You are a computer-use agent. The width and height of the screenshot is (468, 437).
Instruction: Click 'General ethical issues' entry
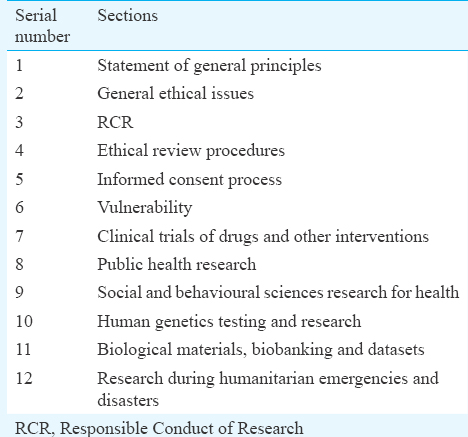pos(175,93)
